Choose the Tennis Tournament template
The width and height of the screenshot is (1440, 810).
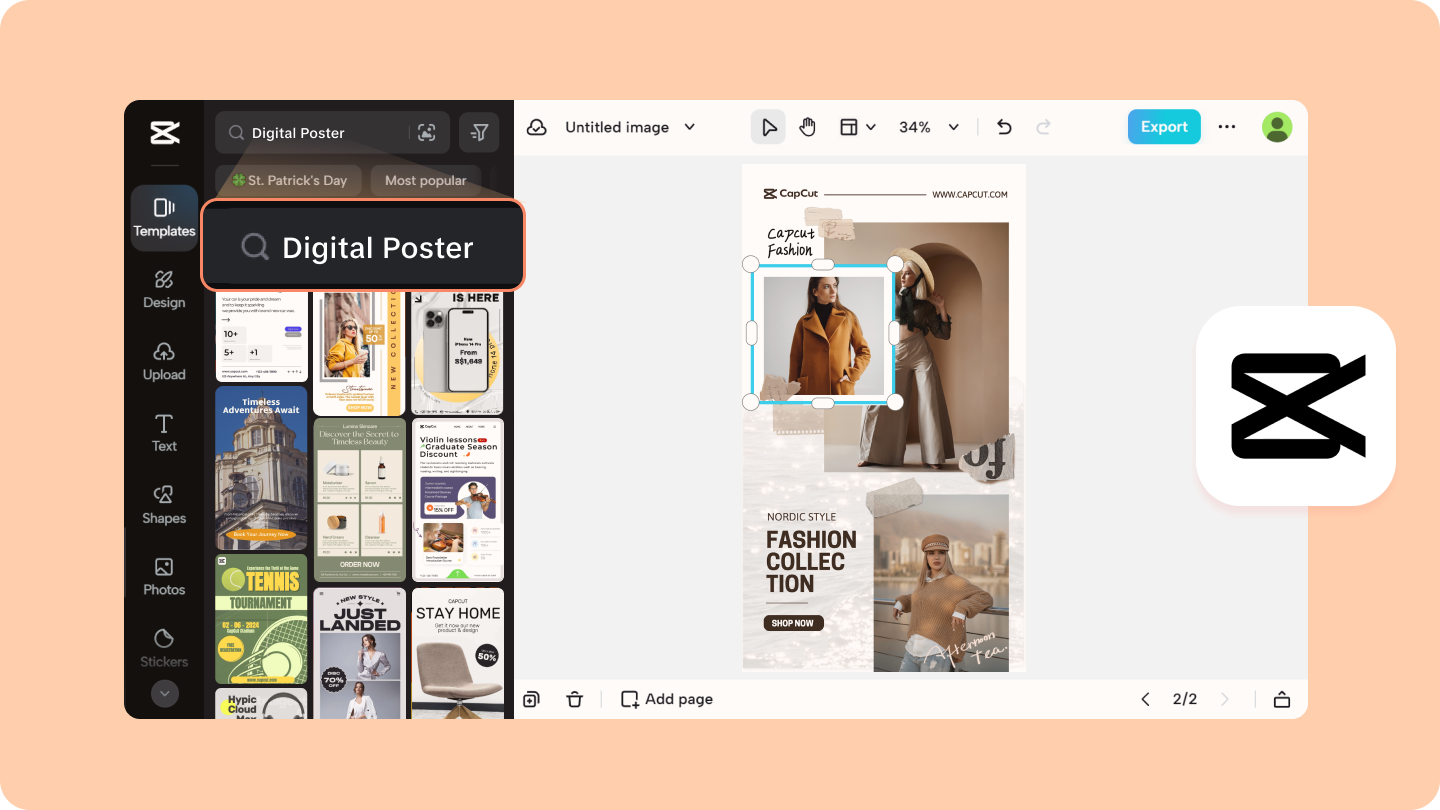(x=262, y=618)
